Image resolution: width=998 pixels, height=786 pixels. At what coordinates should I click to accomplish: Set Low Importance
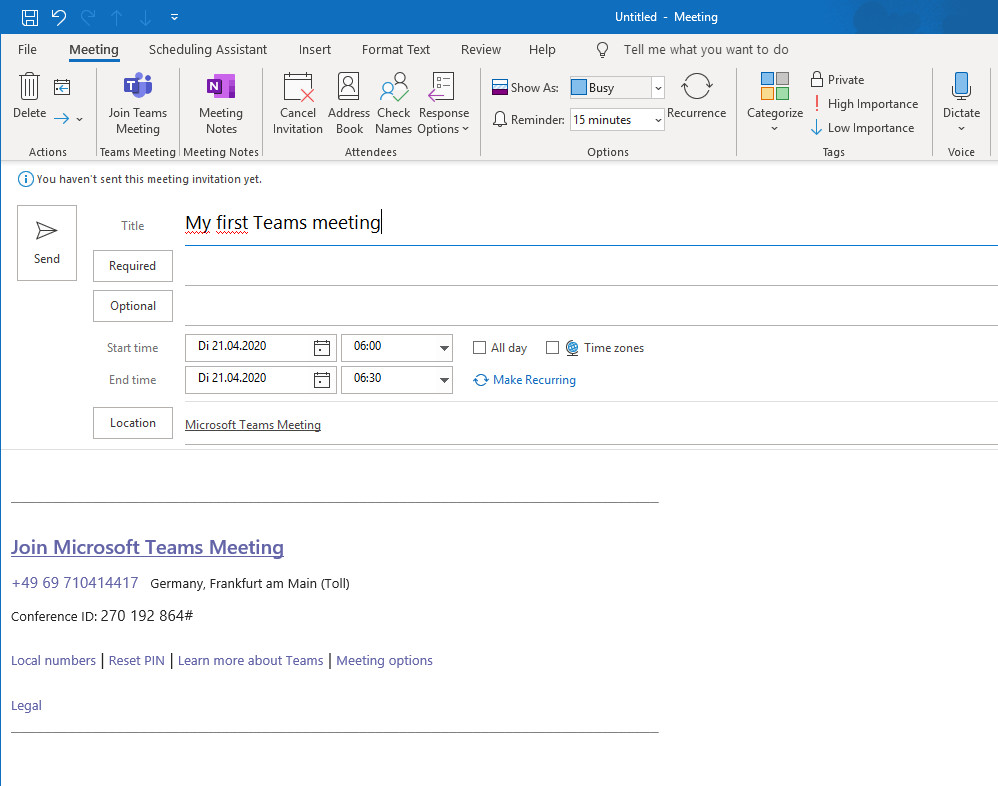[862, 128]
